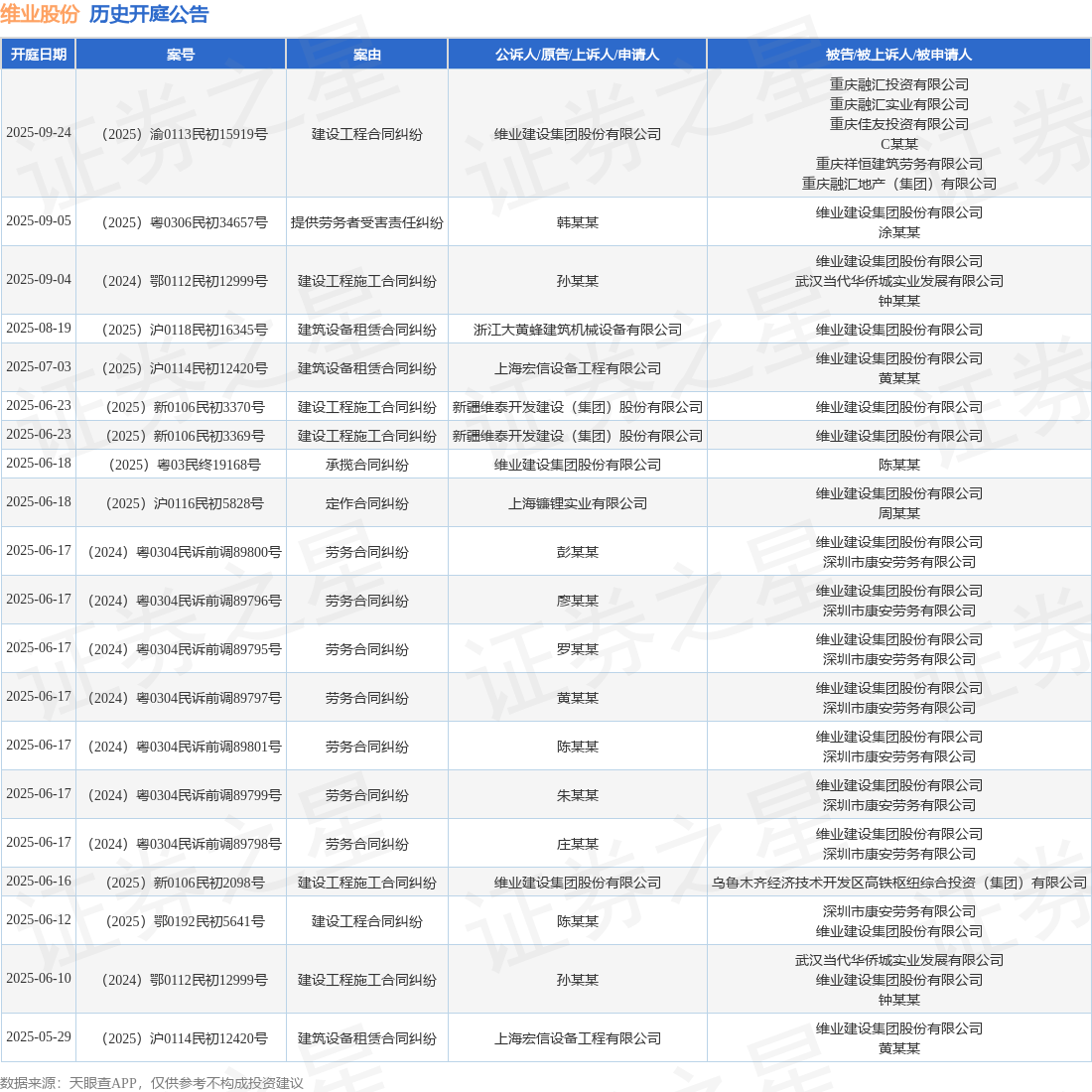This screenshot has height=1092, width=1092.
Task: Select case number (2025)粤03民终19168号
Action: pyautogui.click(x=185, y=466)
